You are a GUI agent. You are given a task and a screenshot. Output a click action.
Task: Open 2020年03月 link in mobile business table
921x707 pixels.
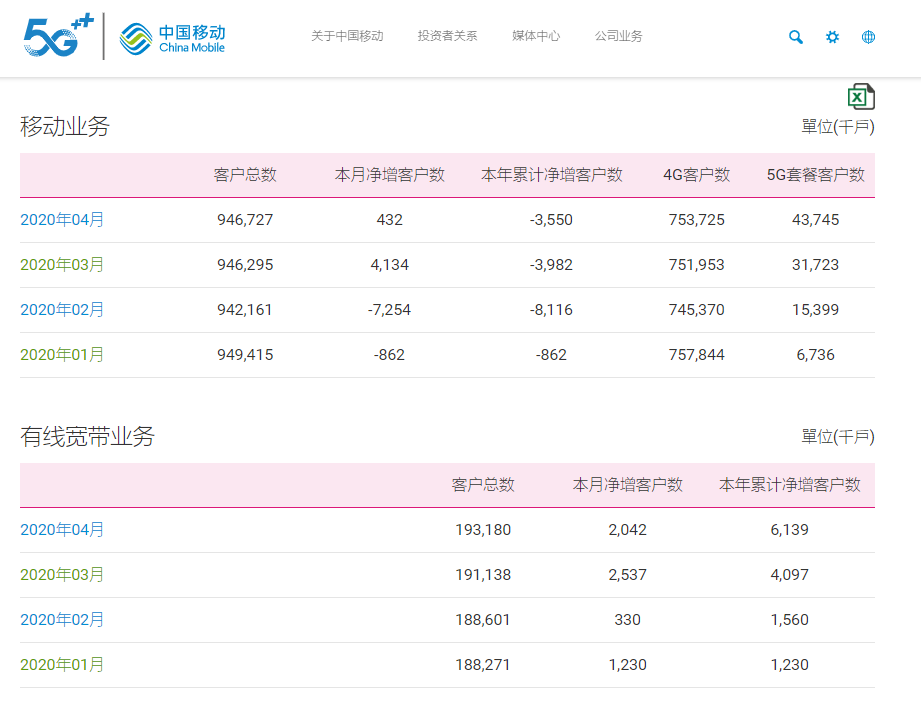click(x=62, y=265)
